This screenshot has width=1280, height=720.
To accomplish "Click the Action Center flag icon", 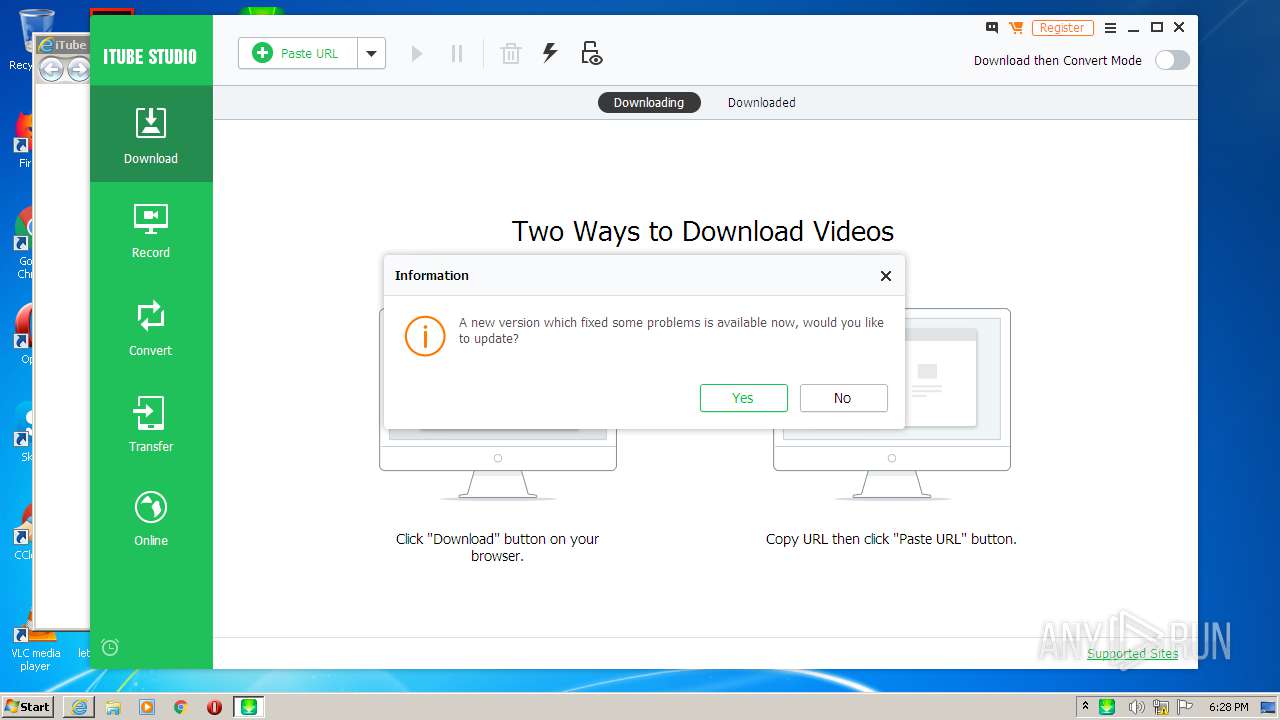I will [1183, 707].
